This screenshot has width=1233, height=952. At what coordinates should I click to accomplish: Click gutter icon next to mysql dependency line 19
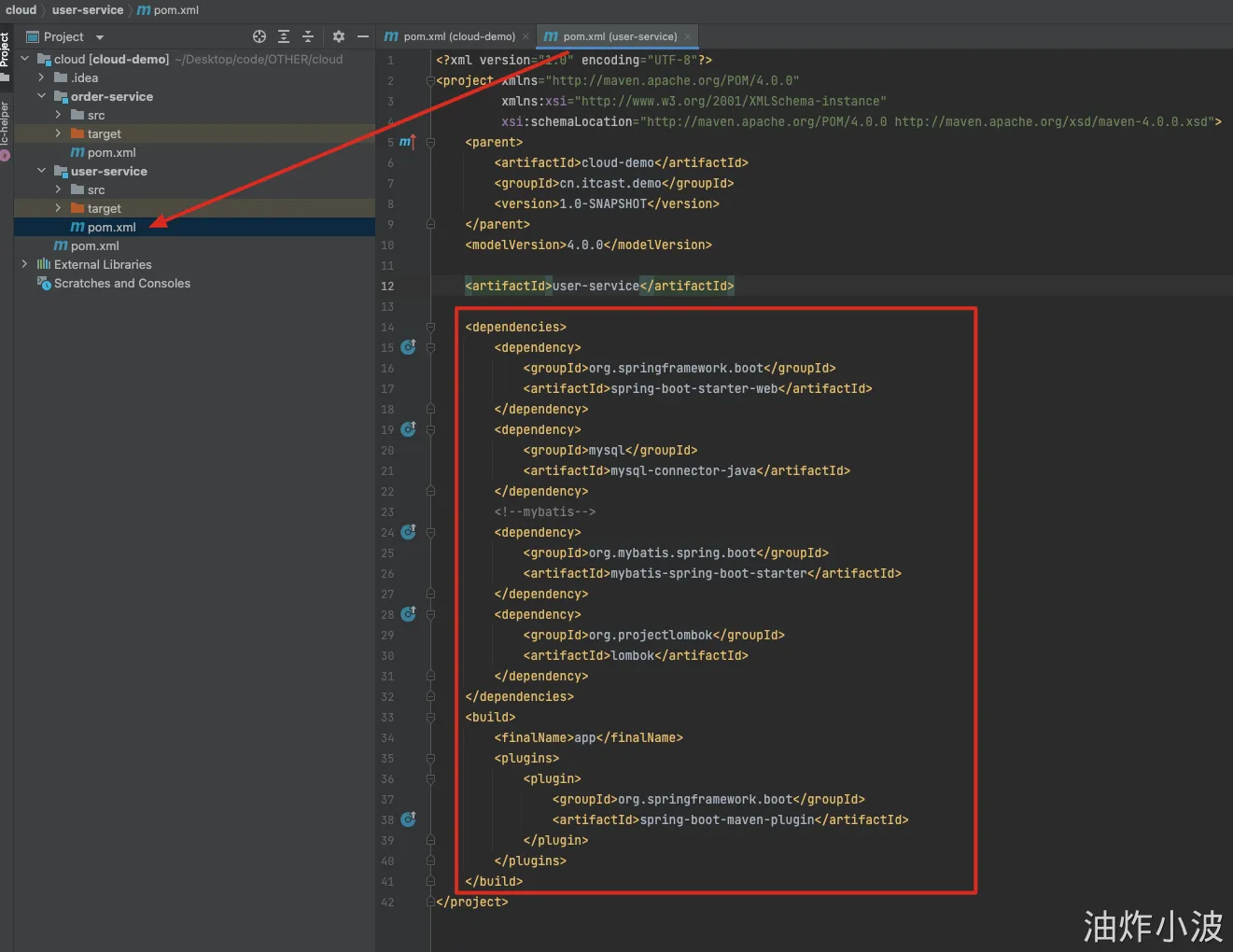pyautogui.click(x=408, y=429)
